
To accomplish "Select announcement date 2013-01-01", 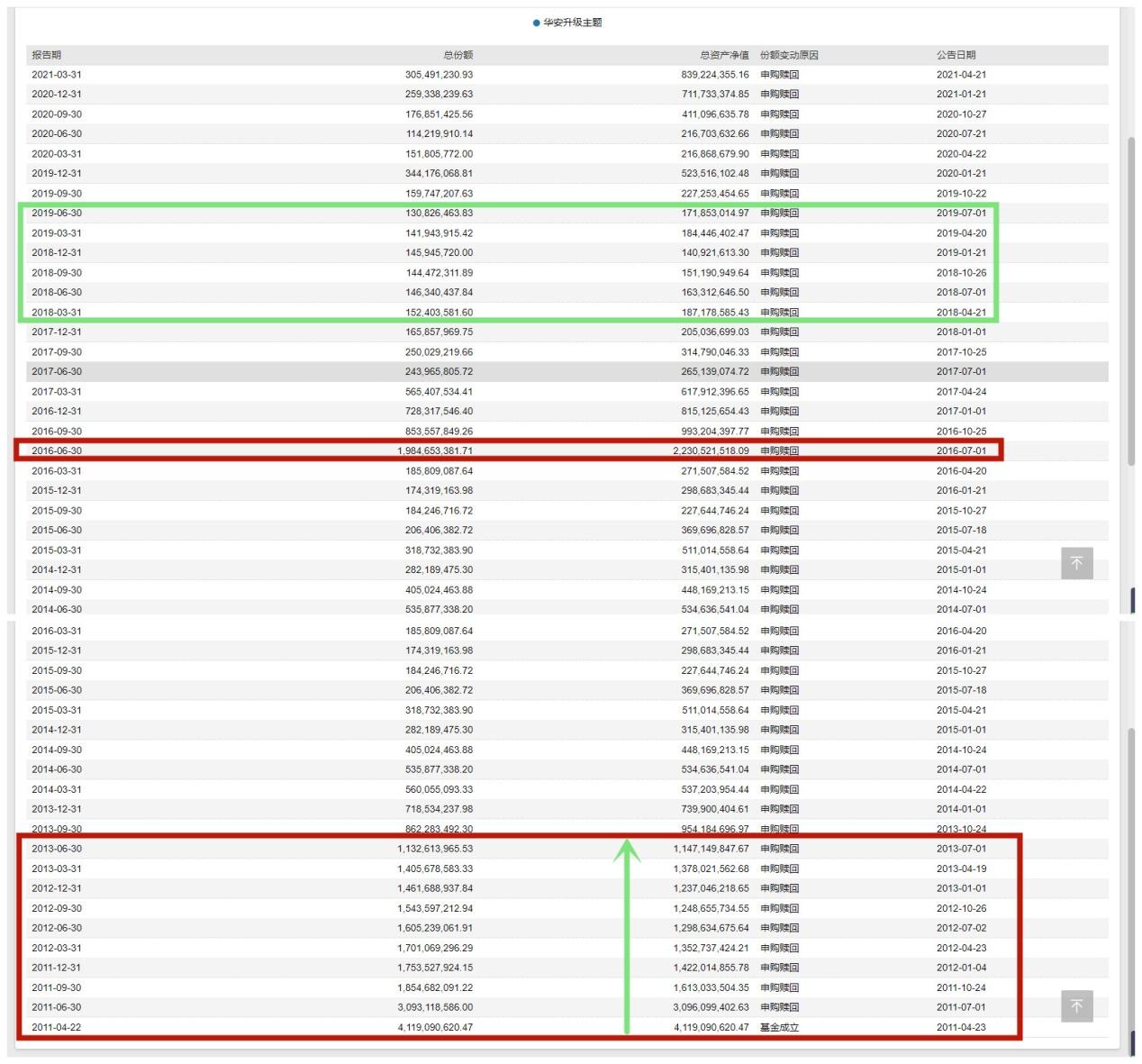I will (x=961, y=889).
